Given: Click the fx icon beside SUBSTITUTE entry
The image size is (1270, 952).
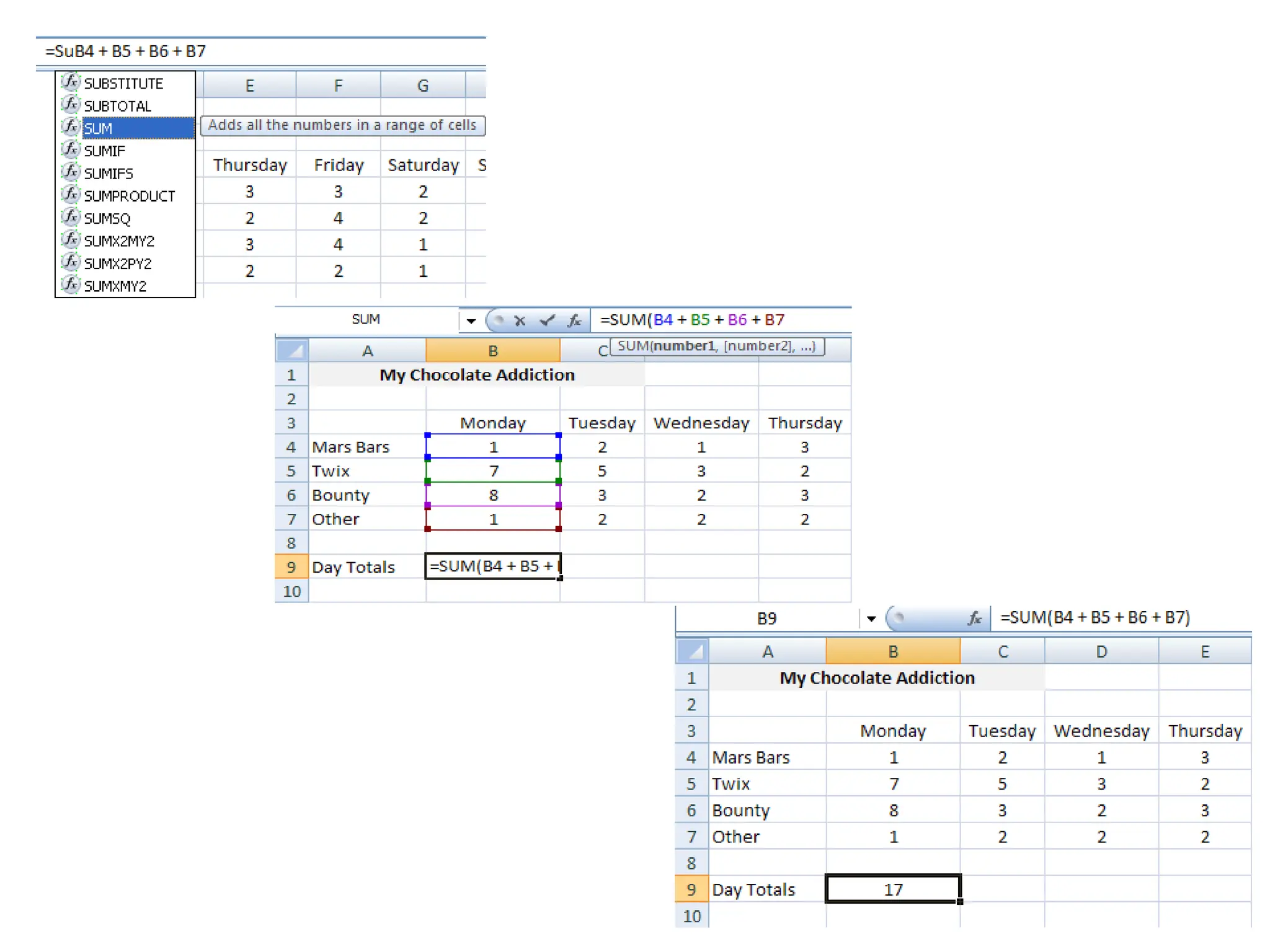Looking at the screenshot, I should click(71, 82).
